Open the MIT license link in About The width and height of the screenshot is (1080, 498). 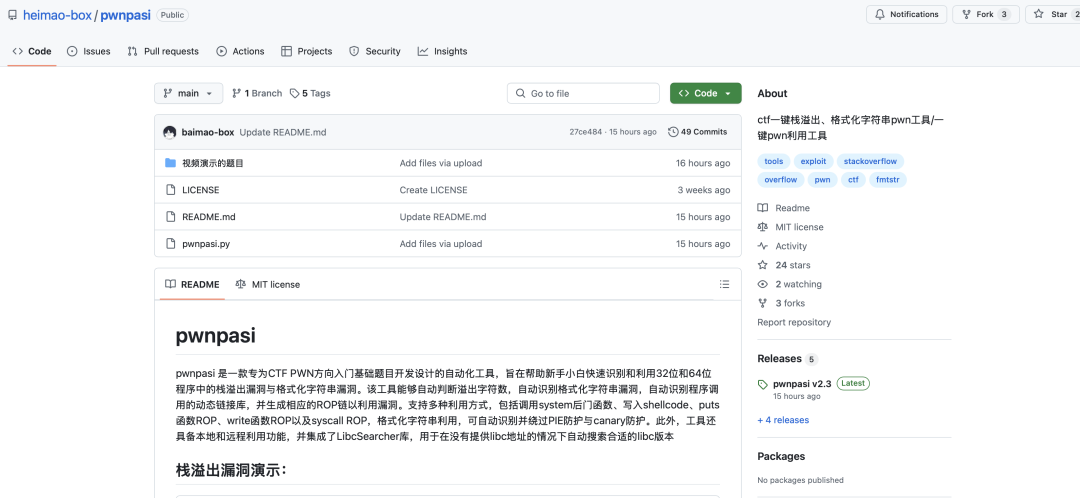pyautogui.click(x=791, y=227)
